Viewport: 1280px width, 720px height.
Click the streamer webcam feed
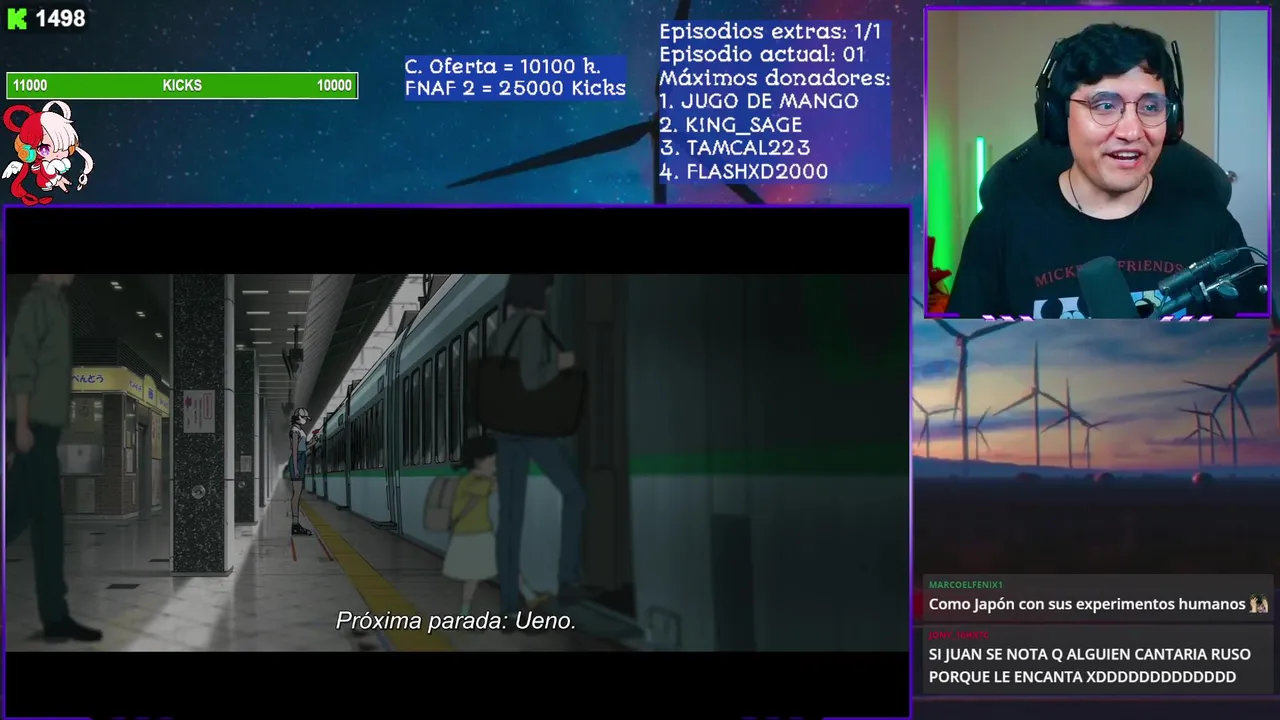pos(1097,163)
